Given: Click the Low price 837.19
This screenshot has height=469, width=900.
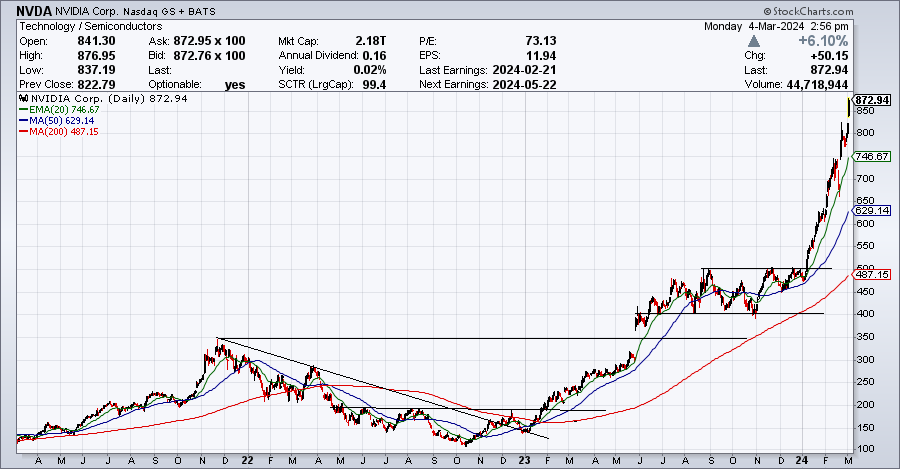Looking at the screenshot, I should point(96,69).
